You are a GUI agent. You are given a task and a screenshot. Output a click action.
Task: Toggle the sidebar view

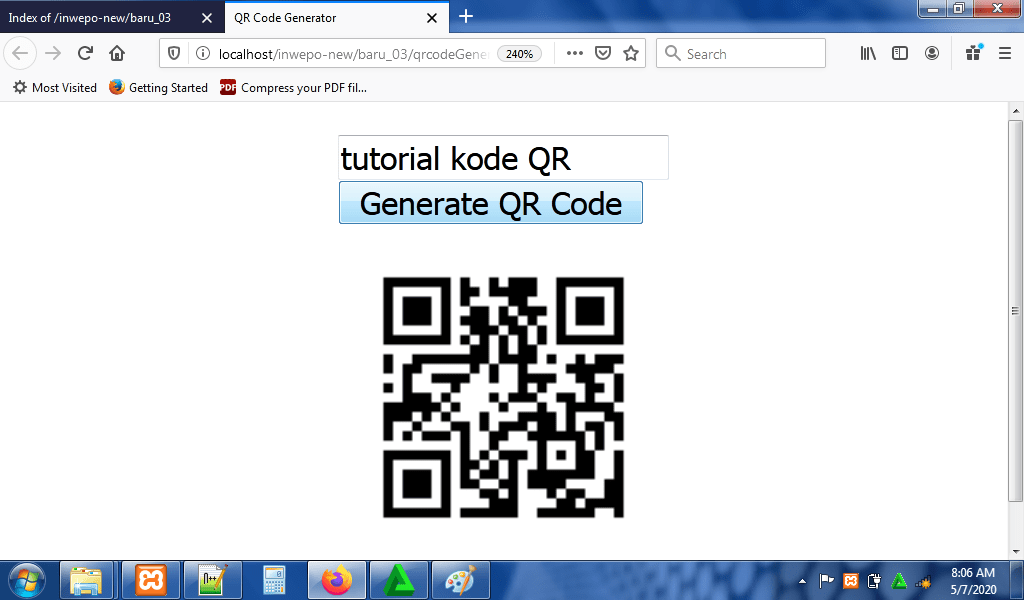900,54
